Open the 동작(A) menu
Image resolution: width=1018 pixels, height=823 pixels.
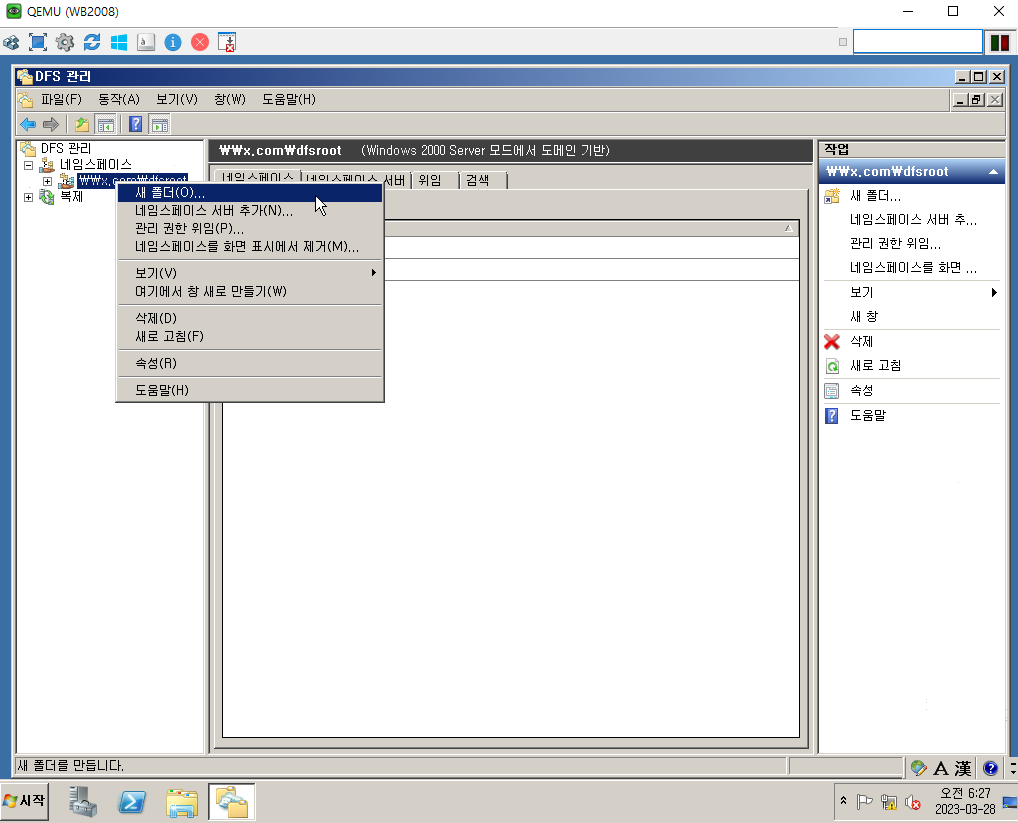click(119, 99)
